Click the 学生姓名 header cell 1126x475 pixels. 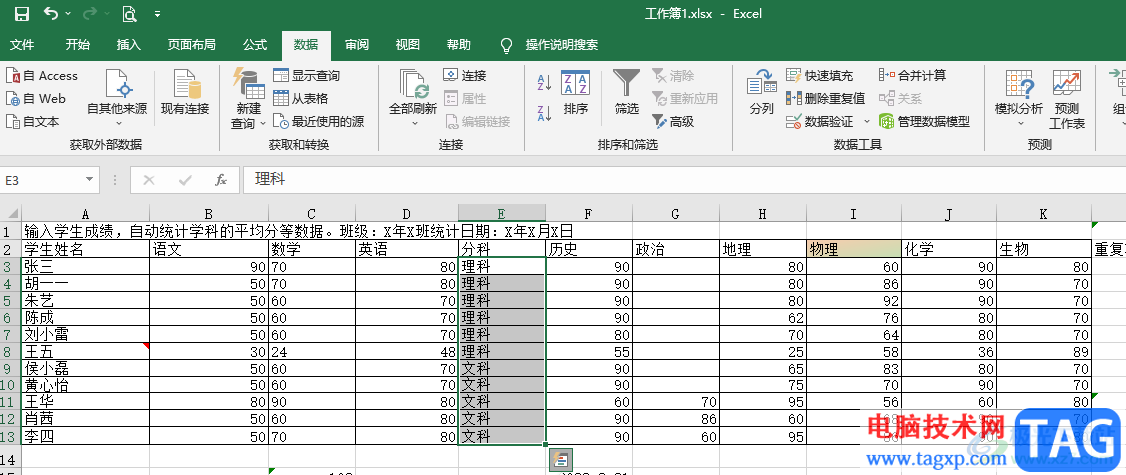[85, 249]
